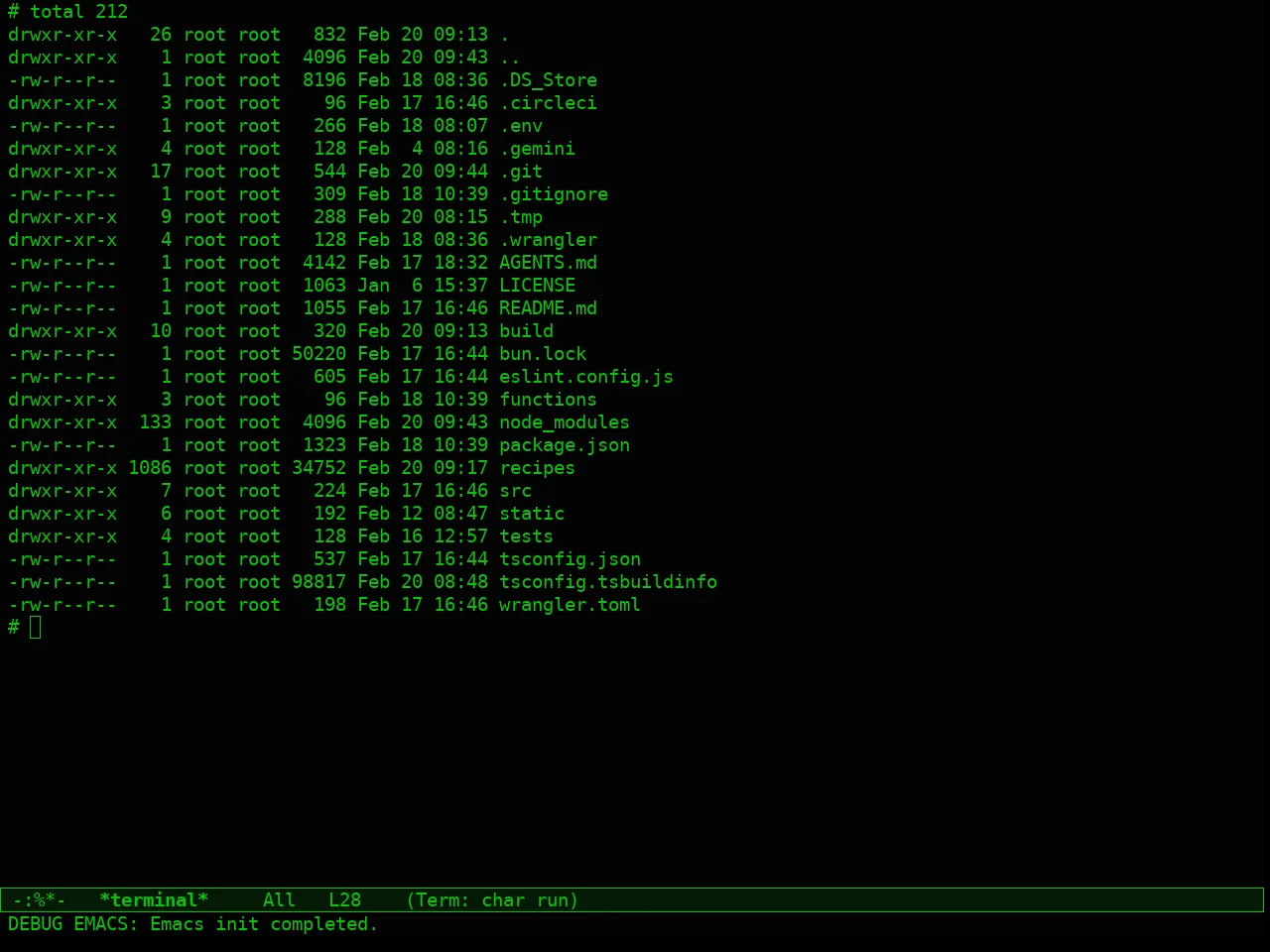The height and width of the screenshot is (952, 1270).
Task: Click permissions drwxr-xr-x of src row
Action: pyautogui.click(x=63, y=491)
